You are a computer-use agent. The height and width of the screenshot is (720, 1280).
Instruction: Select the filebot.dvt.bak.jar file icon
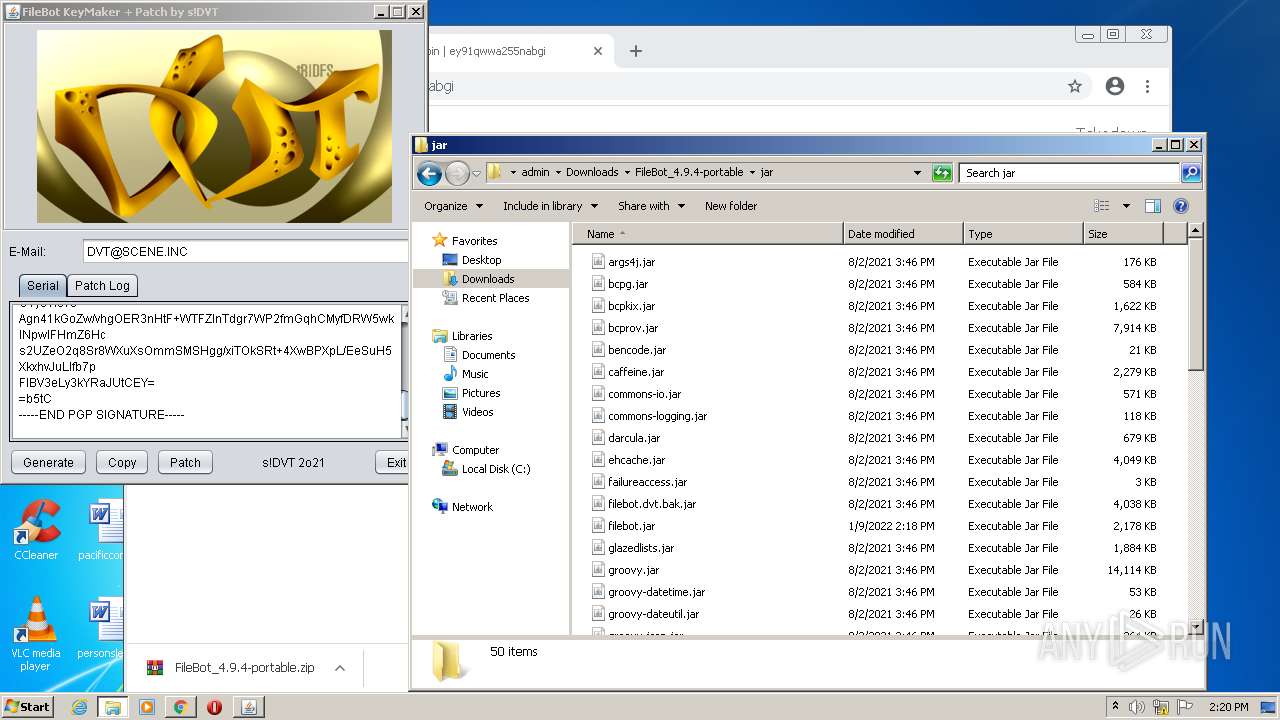pos(598,504)
